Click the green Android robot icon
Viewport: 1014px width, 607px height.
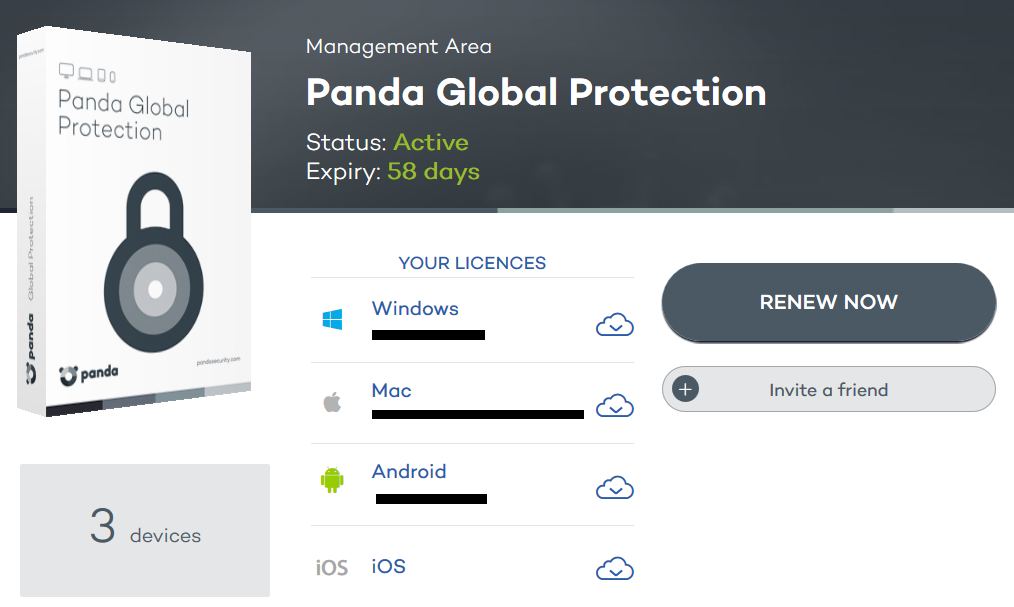334,480
